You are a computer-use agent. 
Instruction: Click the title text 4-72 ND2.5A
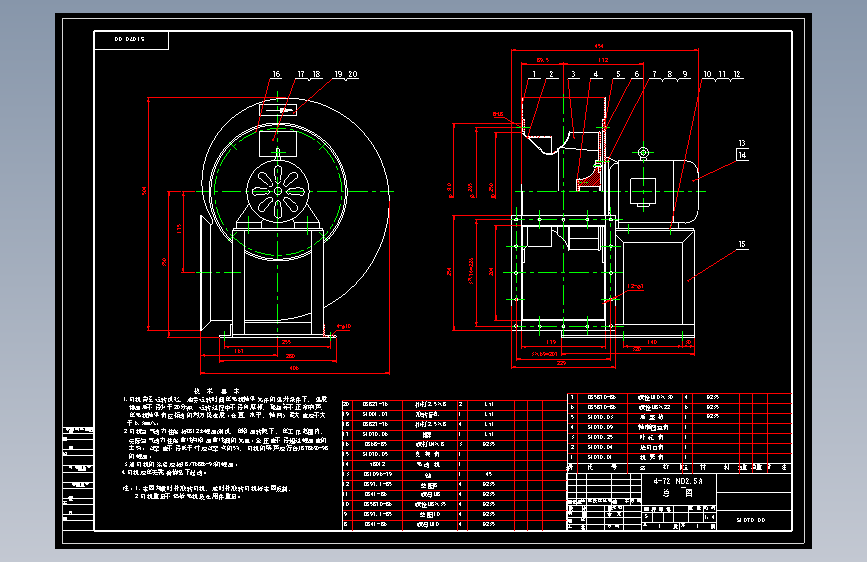(x=678, y=481)
